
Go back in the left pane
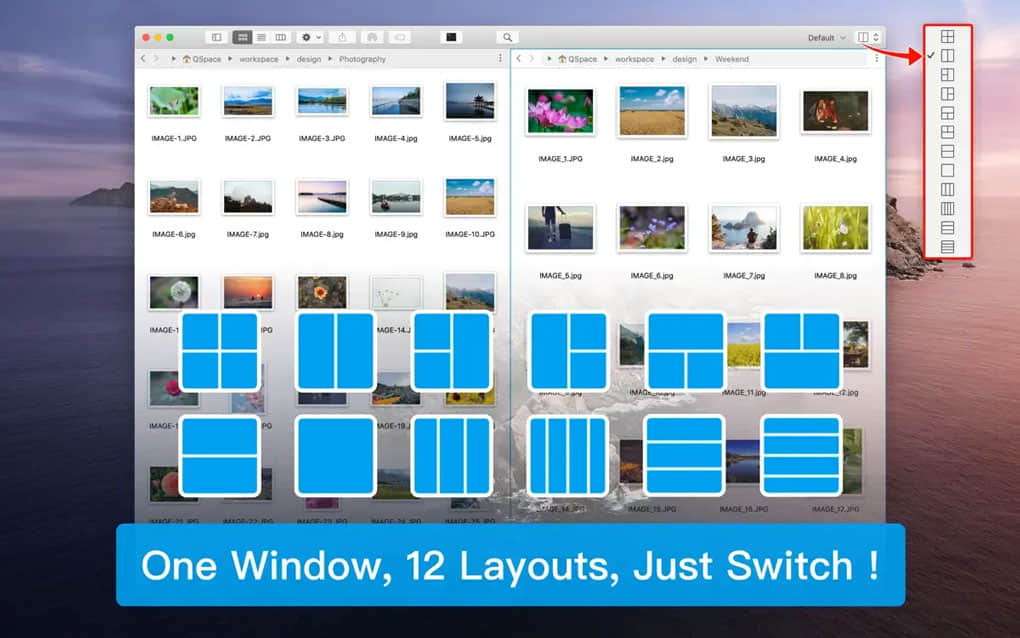[x=143, y=59]
